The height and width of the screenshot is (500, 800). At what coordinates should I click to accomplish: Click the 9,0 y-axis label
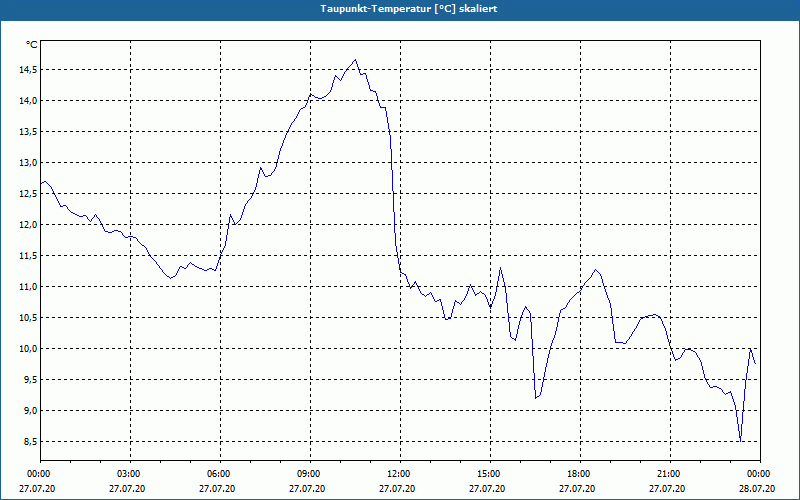pyautogui.click(x=31, y=411)
